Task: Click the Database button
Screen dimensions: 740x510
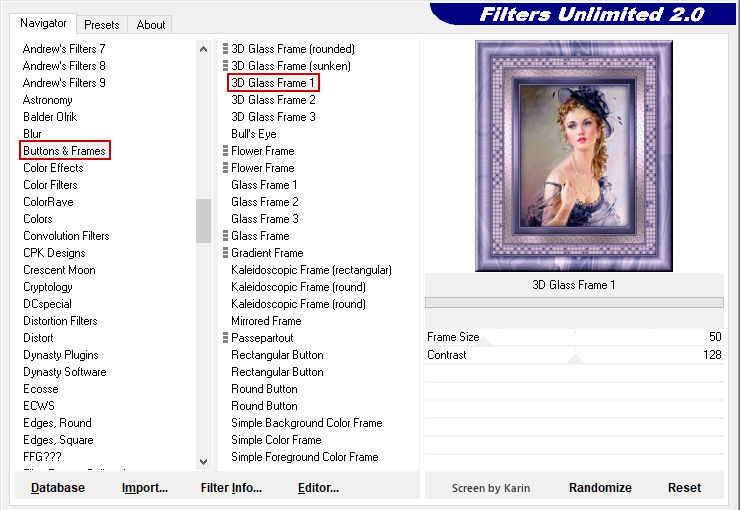Action: [x=58, y=488]
